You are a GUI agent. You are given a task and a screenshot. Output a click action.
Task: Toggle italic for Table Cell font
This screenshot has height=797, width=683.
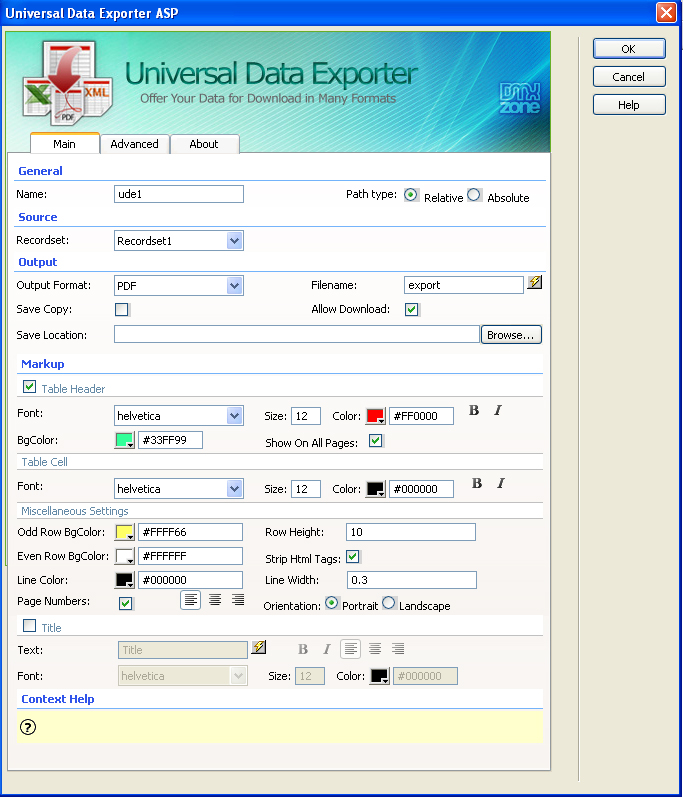point(501,483)
